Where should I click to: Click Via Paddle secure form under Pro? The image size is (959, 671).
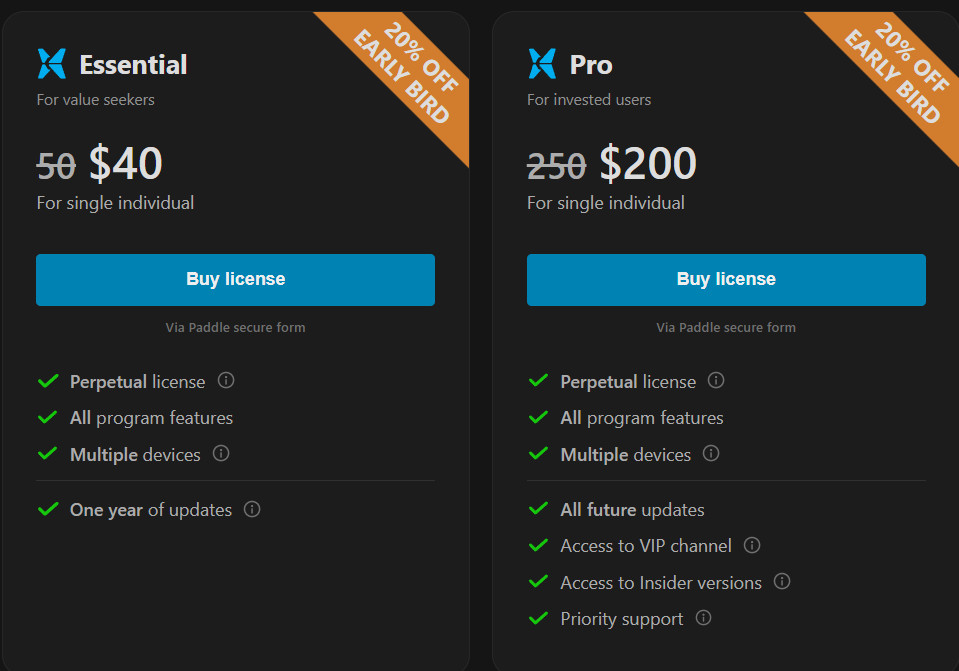(726, 327)
